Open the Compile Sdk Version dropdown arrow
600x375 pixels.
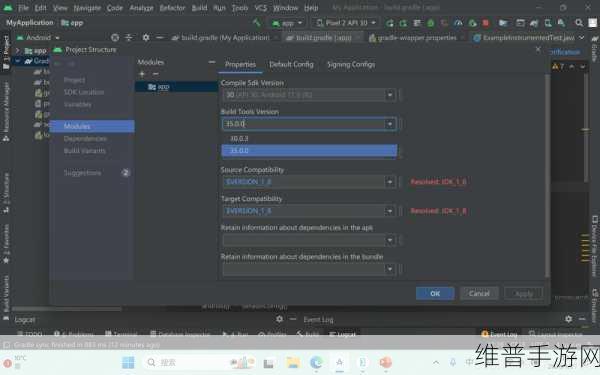(x=390, y=95)
